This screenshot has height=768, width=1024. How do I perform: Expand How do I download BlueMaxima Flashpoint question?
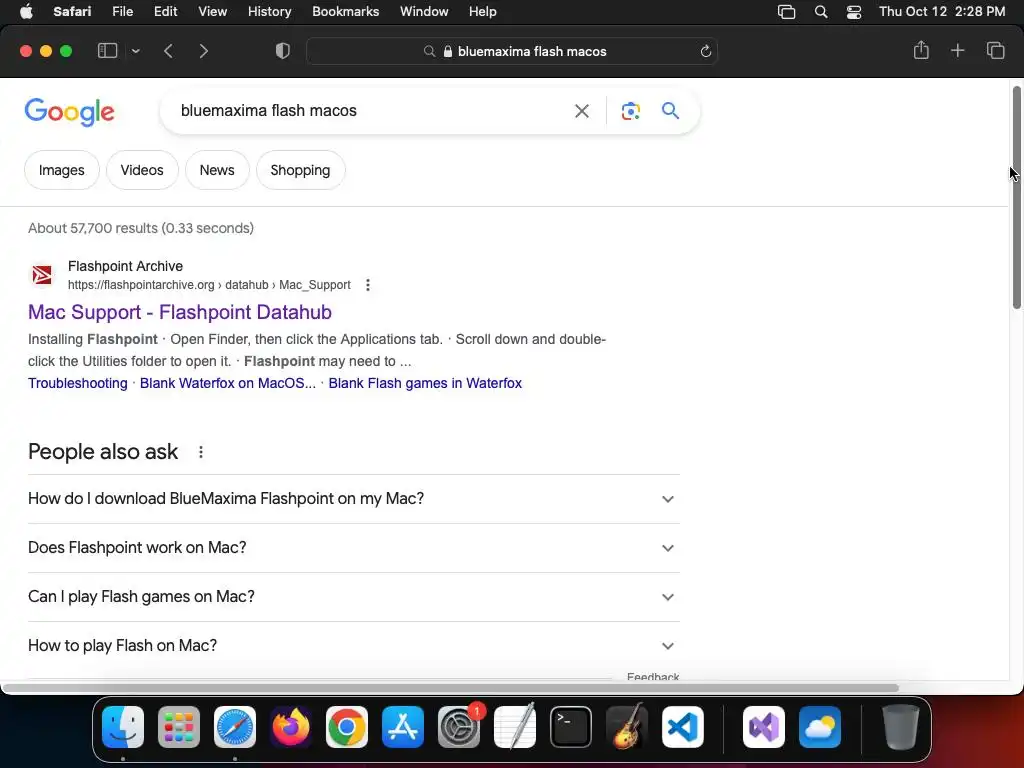(x=353, y=499)
